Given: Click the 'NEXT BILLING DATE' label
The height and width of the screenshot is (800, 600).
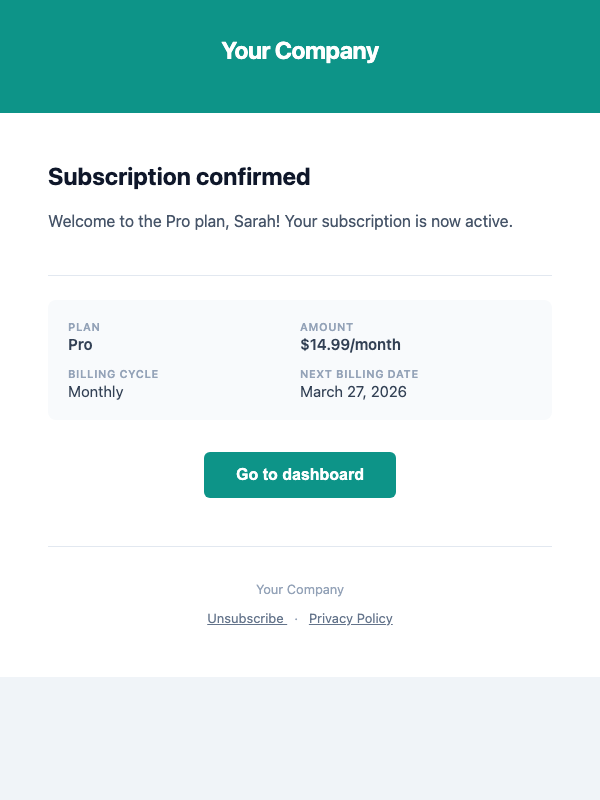Looking at the screenshot, I should click(359, 374).
